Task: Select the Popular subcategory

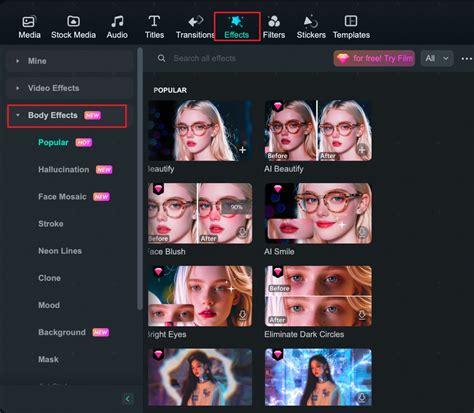Action: 53,143
